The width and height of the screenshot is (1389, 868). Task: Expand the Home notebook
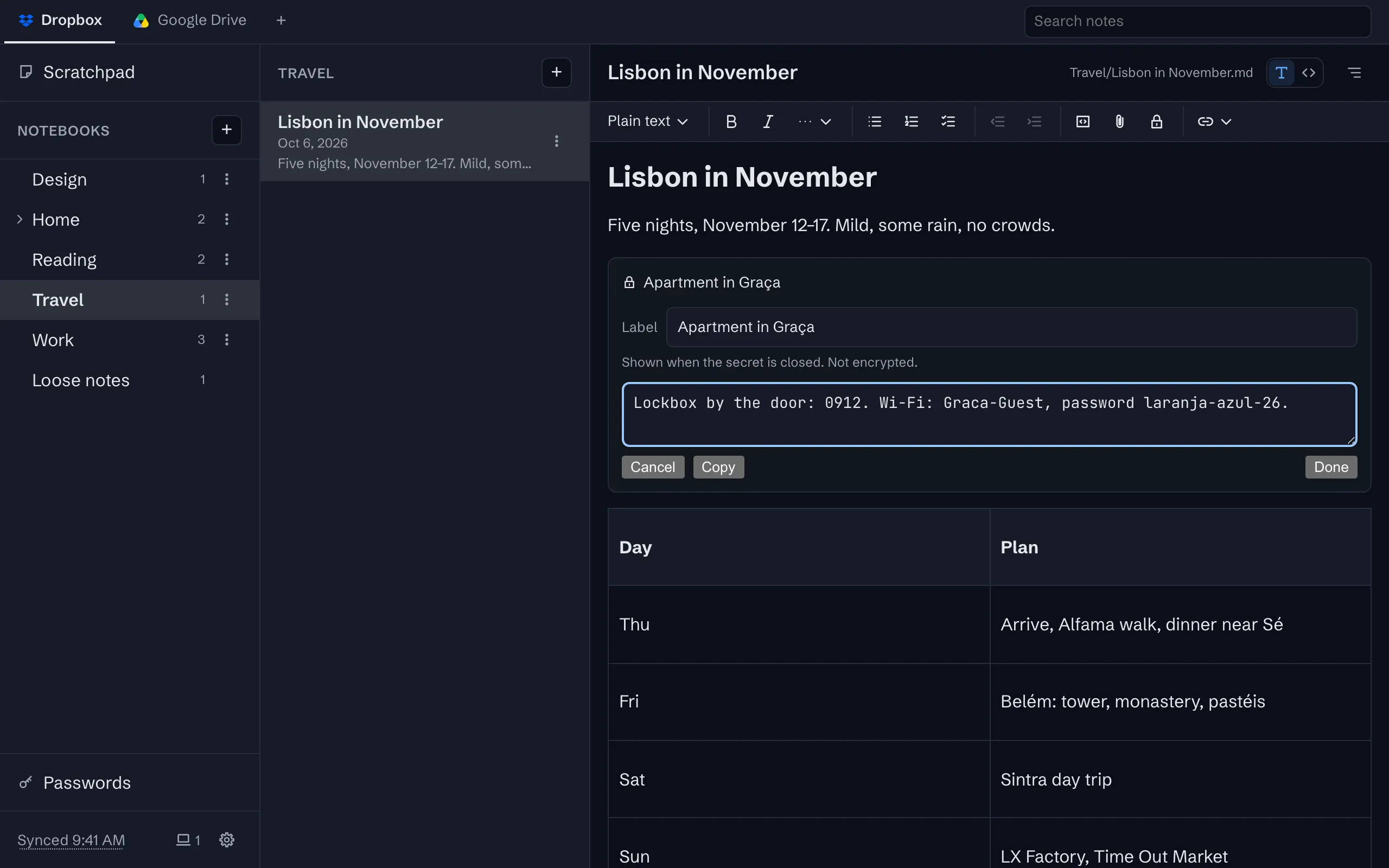pos(20,219)
